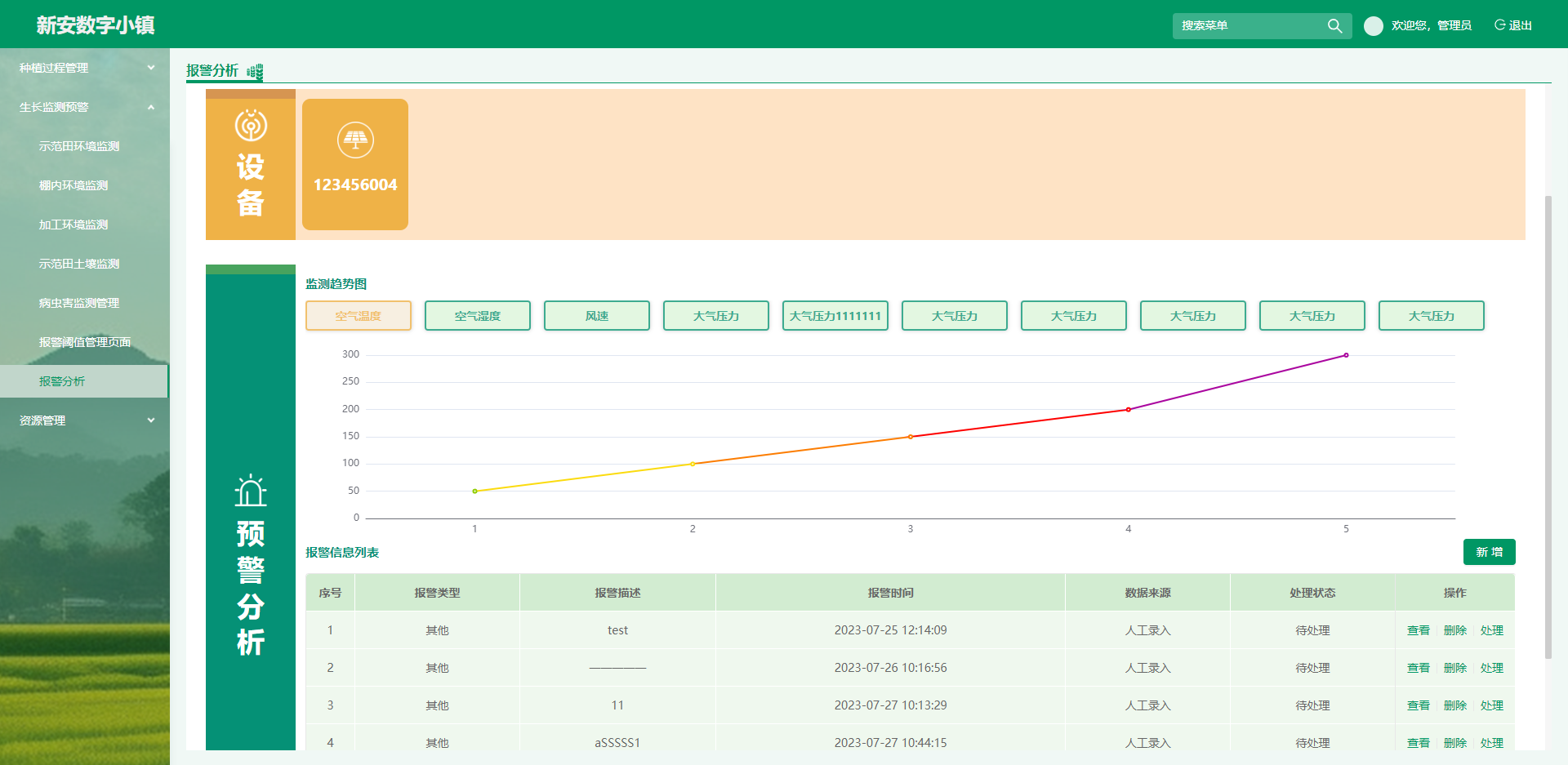The image size is (1568, 765).
Task: Click 处理 for the test alarm row
Action: [x=1492, y=630]
